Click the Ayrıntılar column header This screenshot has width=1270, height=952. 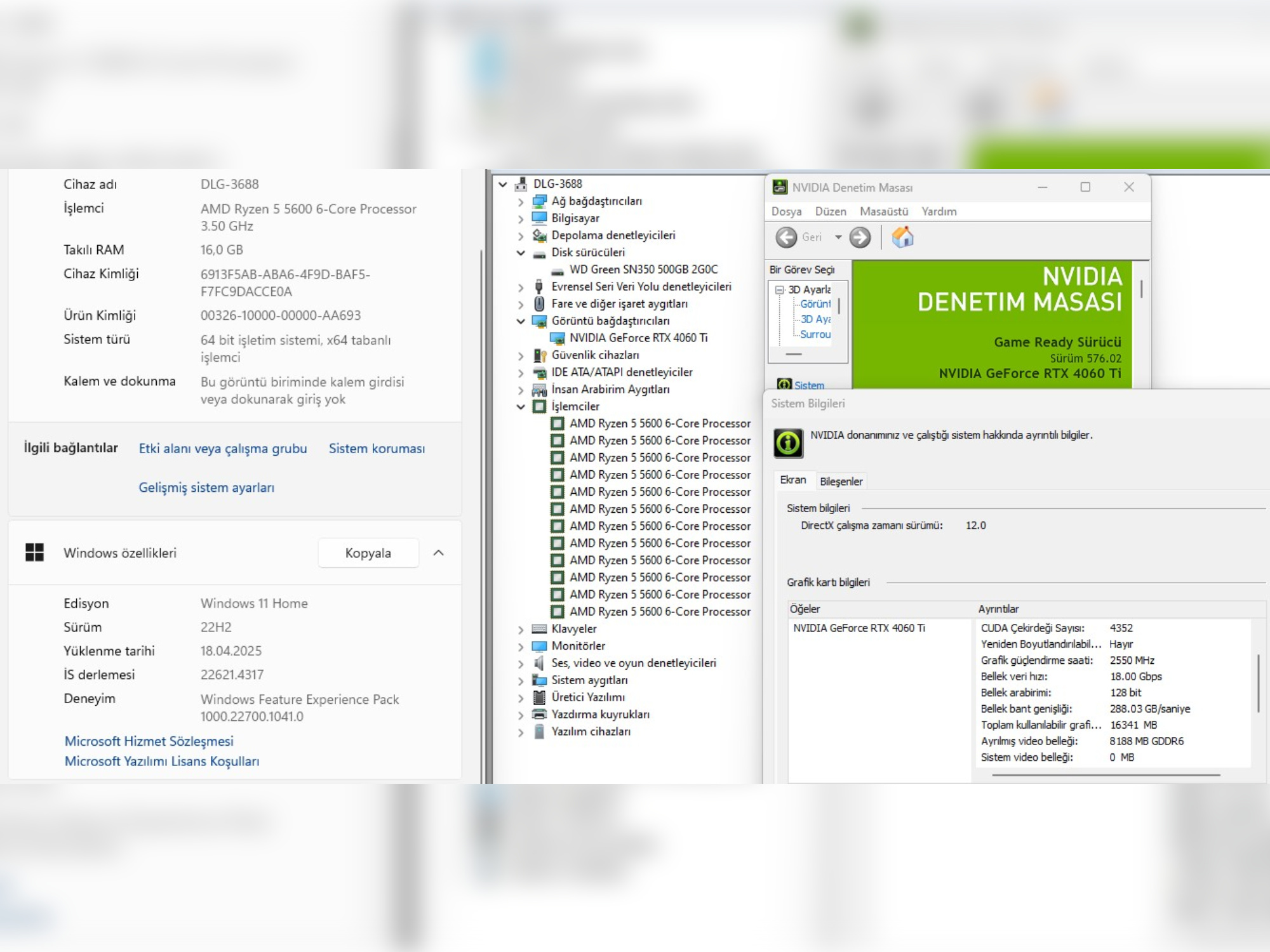pos(998,609)
